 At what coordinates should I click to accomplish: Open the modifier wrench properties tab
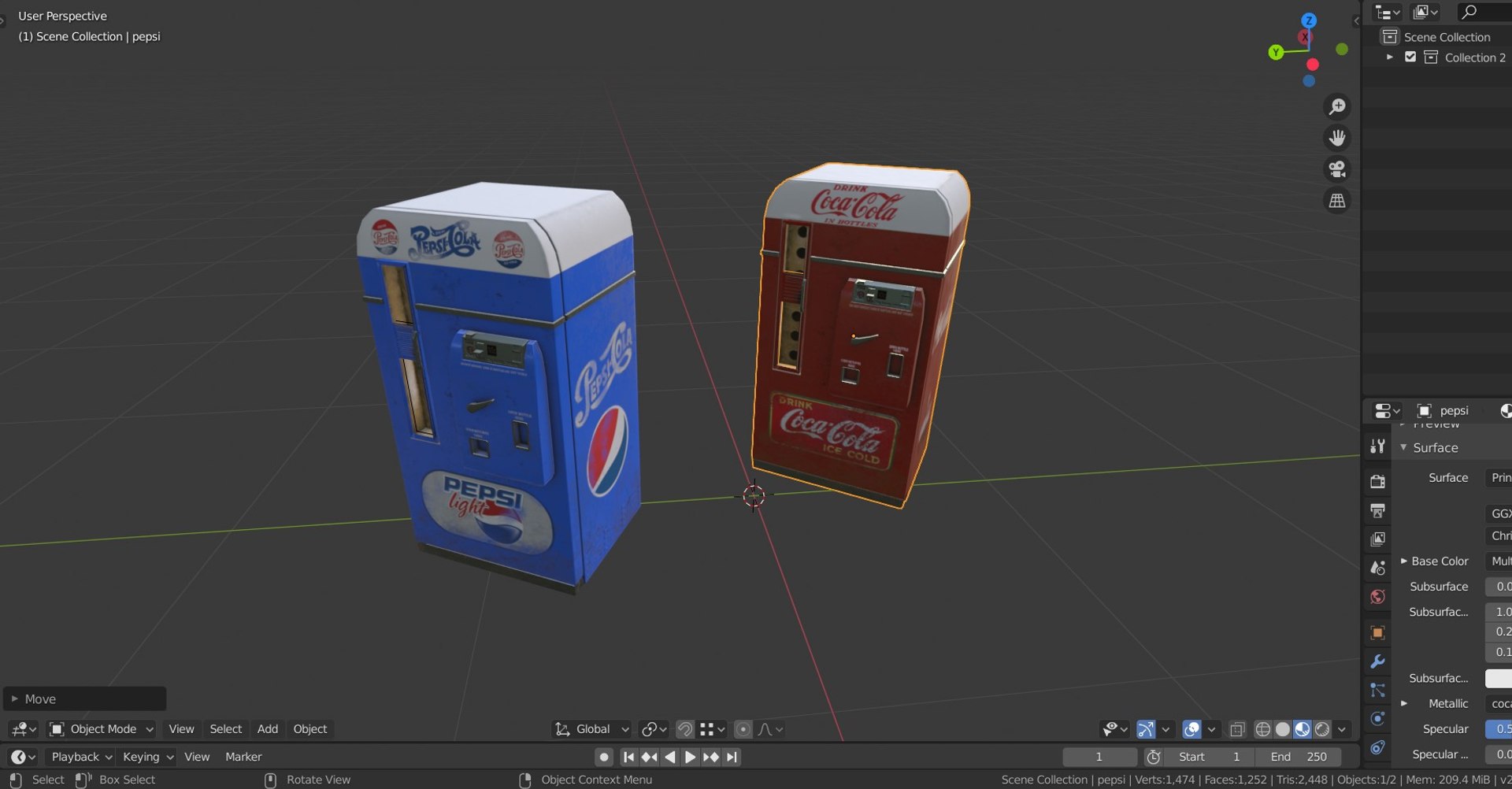[1377, 661]
